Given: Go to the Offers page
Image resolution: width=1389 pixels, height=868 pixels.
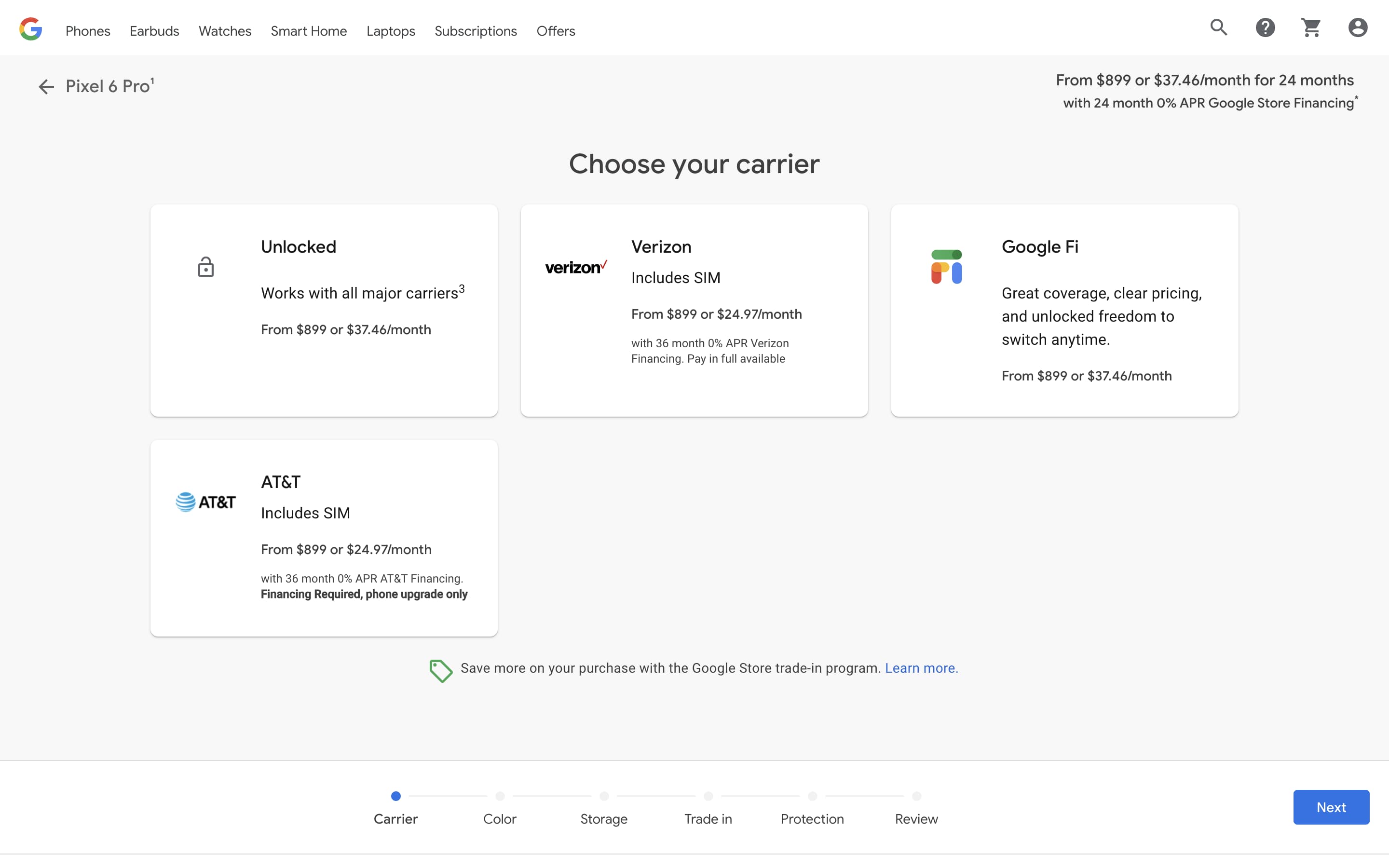Looking at the screenshot, I should pos(556,31).
